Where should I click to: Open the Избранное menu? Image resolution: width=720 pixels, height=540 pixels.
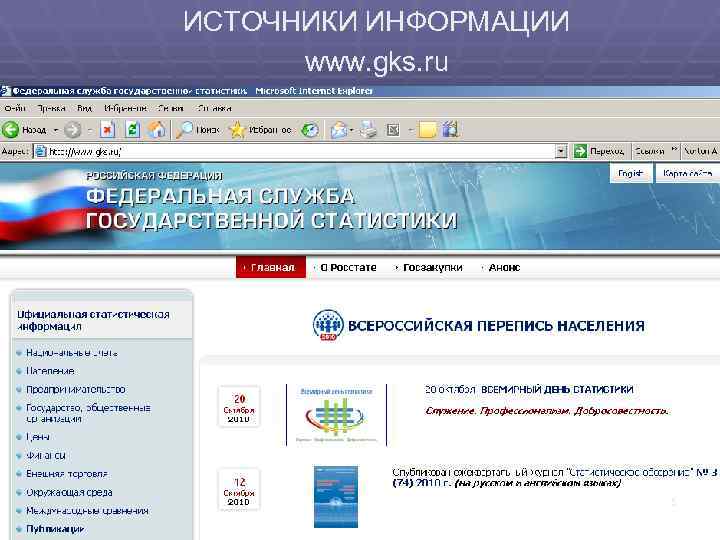[125, 108]
